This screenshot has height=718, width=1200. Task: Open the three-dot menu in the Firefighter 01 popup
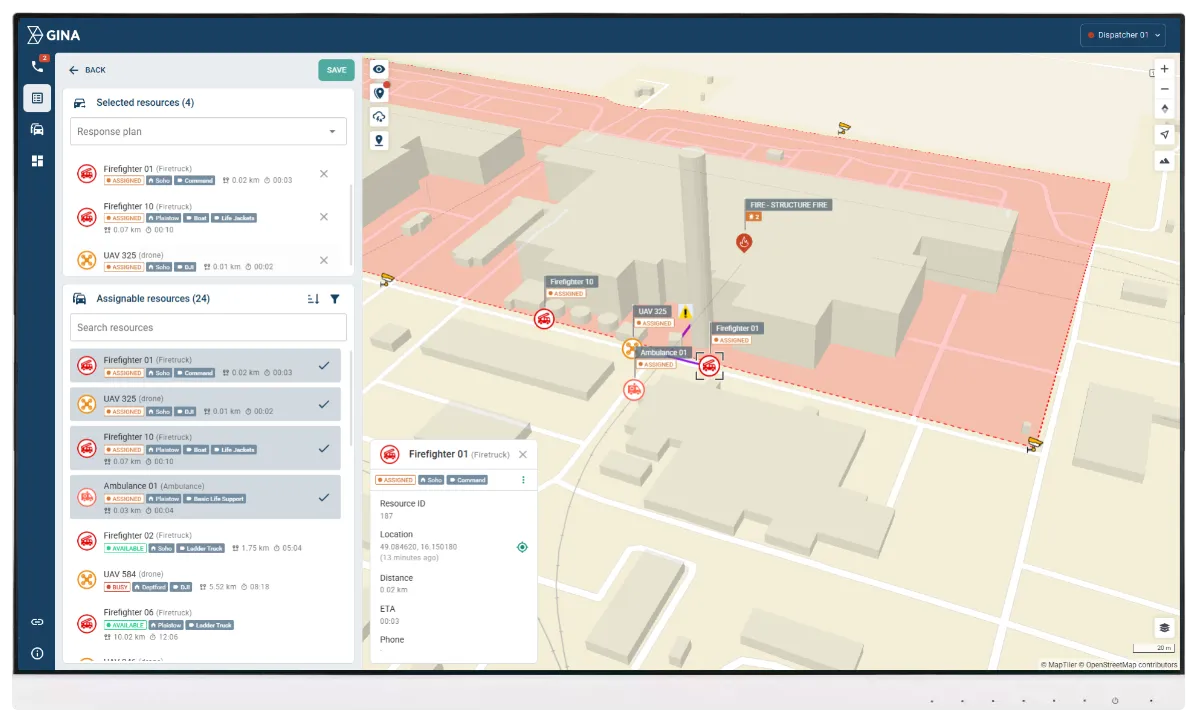pyautogui.click(x=521, y=480)
